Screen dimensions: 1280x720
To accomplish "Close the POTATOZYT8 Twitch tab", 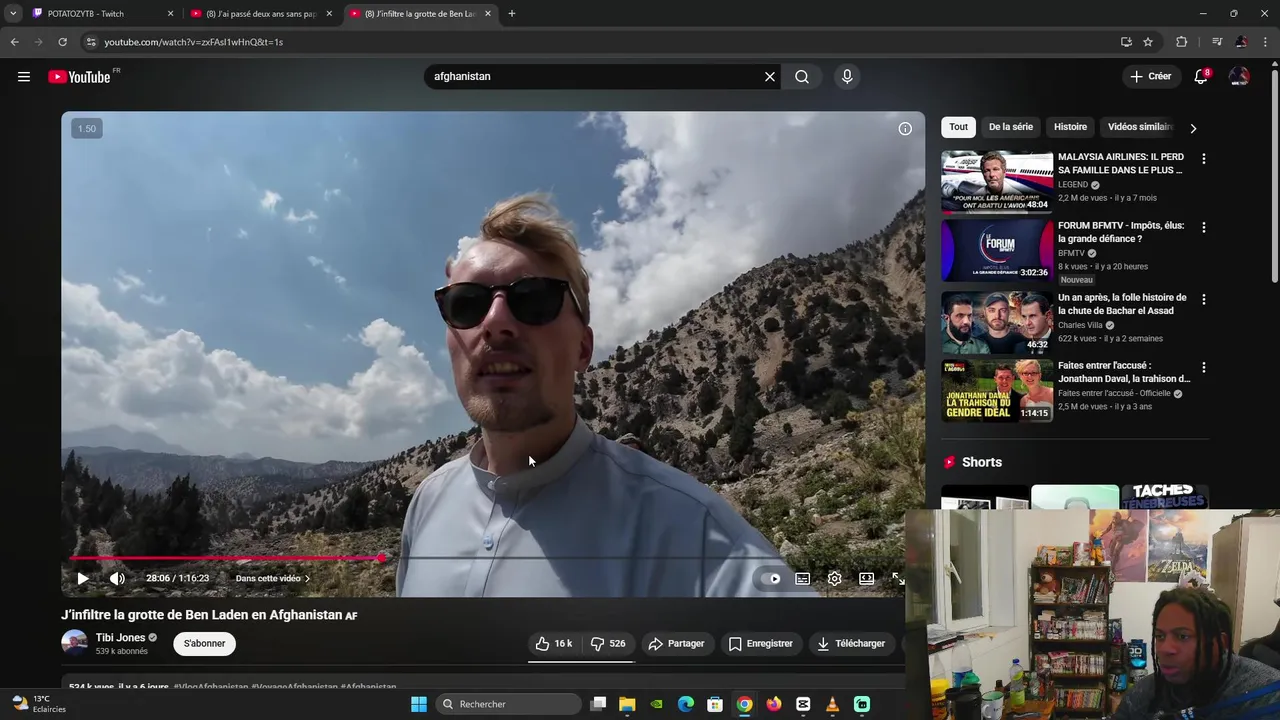I will [170, 14].
